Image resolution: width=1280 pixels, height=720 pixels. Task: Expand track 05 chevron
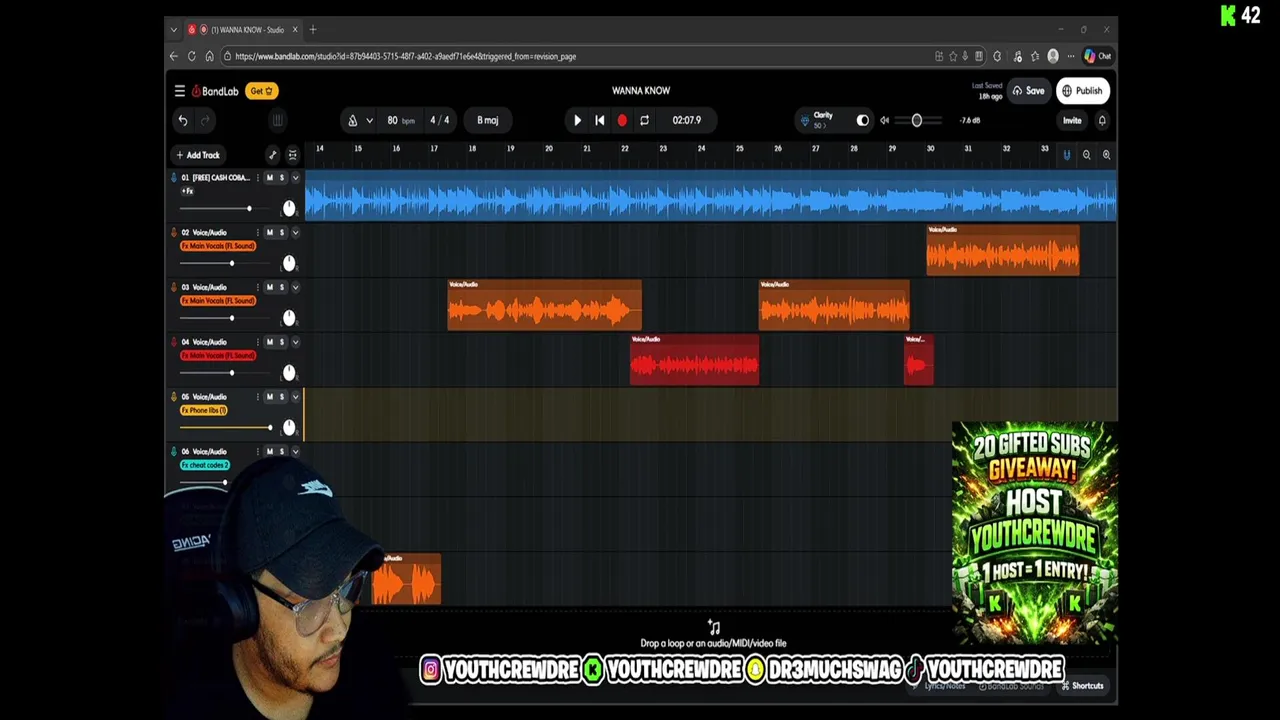coord(295,397)
